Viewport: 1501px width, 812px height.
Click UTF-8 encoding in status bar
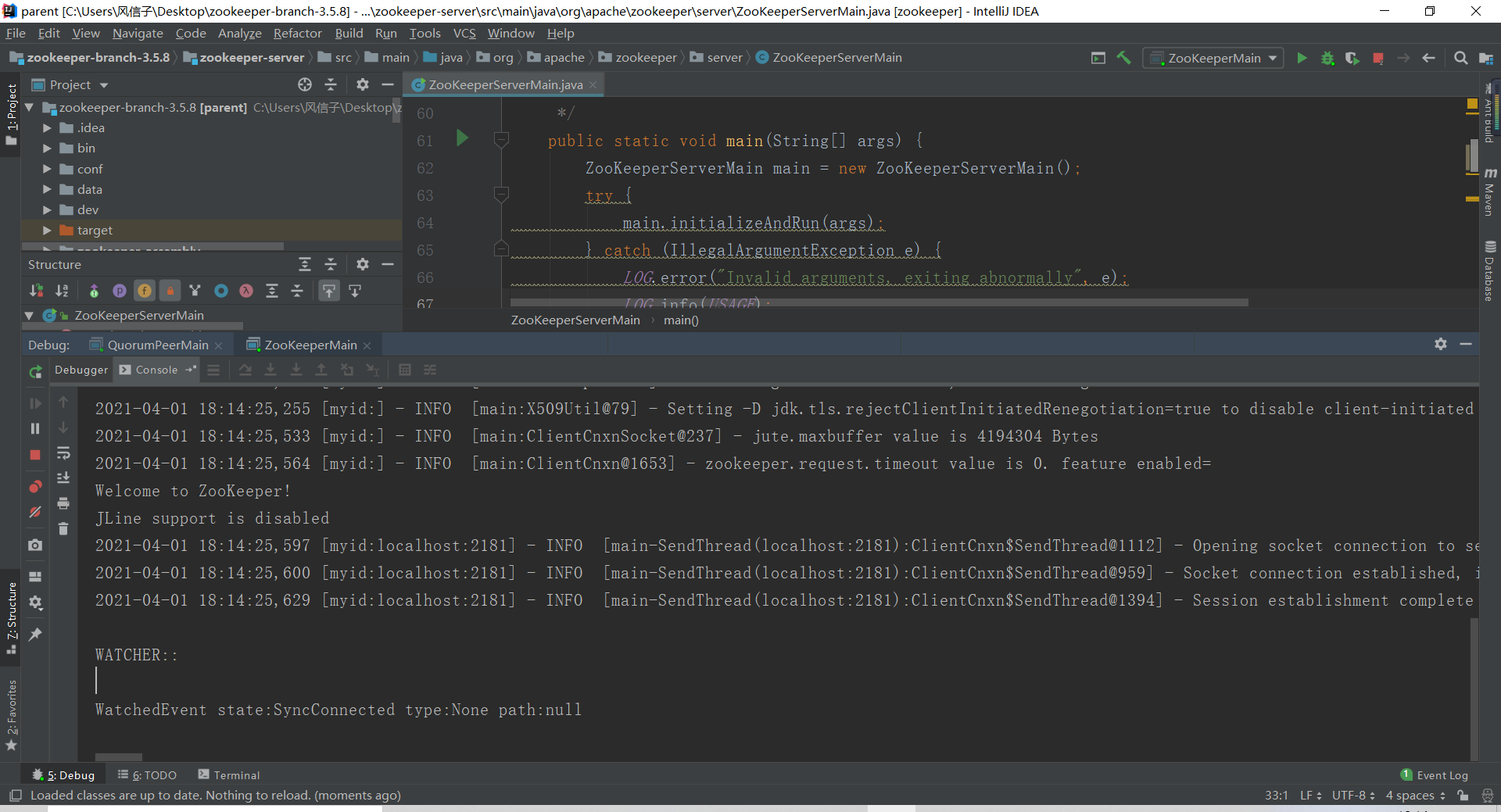[x=1352, y=795]
